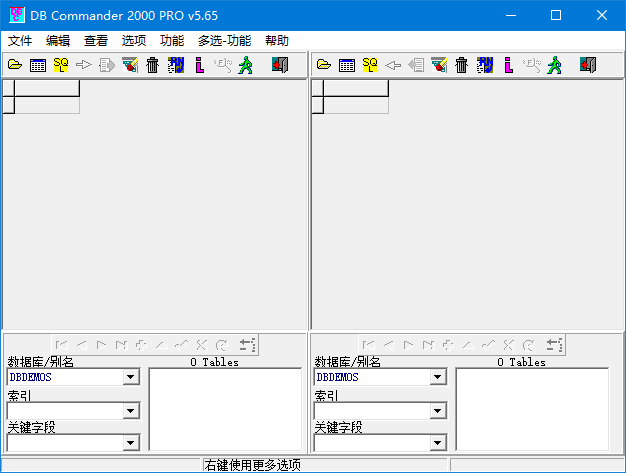
Task: Minimize the DB Commander window
Action: (x=511, y=15)
